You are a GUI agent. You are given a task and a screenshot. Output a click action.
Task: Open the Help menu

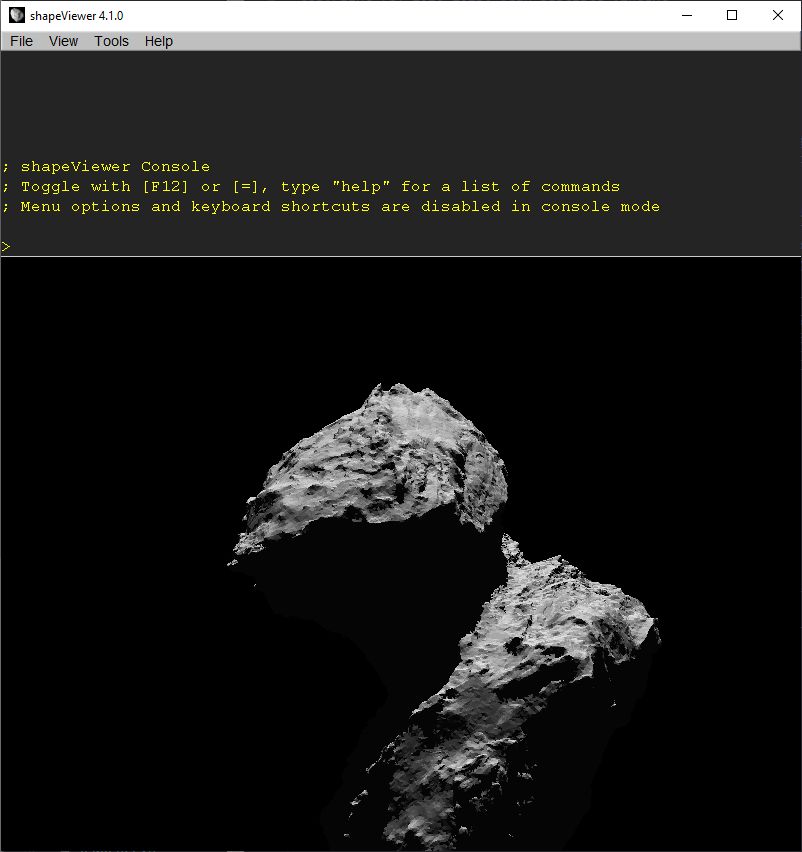[159, 41]
